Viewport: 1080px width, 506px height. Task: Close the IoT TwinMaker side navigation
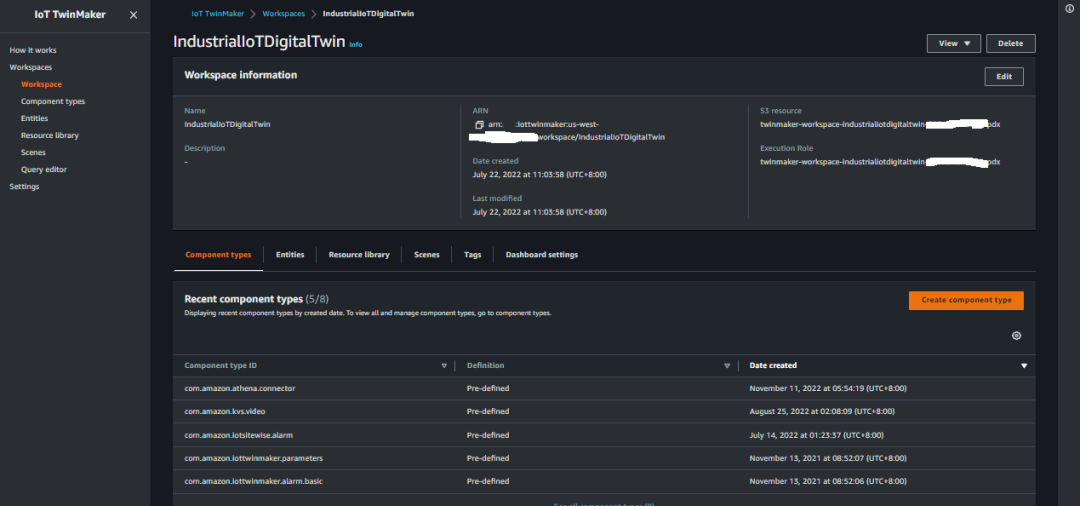(134, 15)
